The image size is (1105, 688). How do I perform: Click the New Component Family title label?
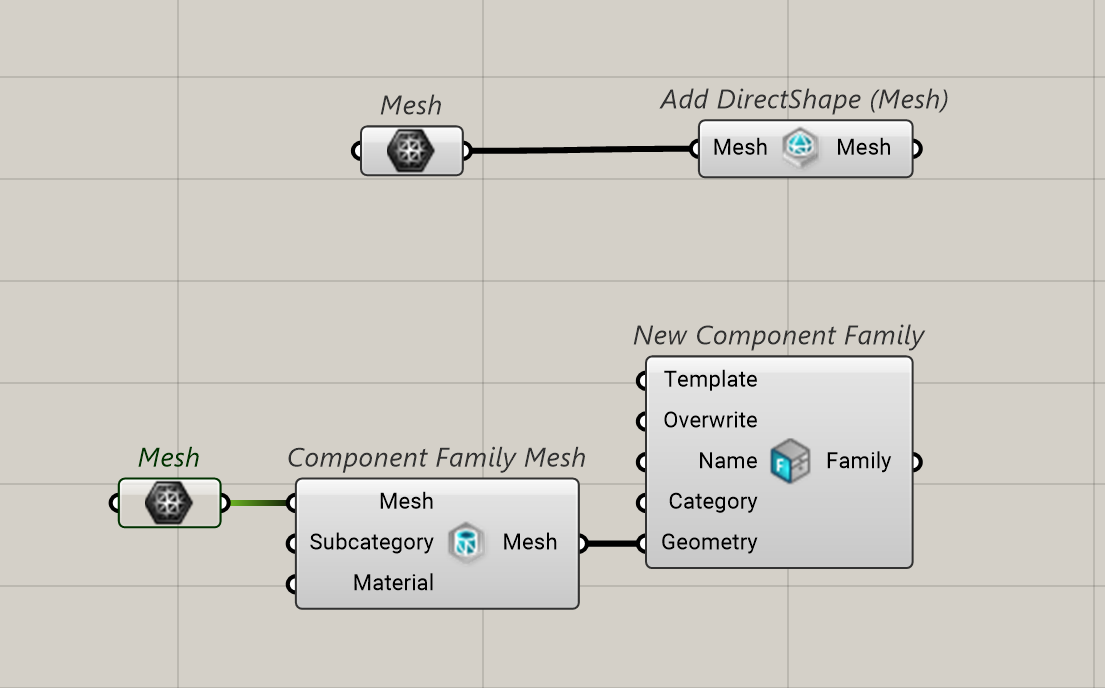779,336
